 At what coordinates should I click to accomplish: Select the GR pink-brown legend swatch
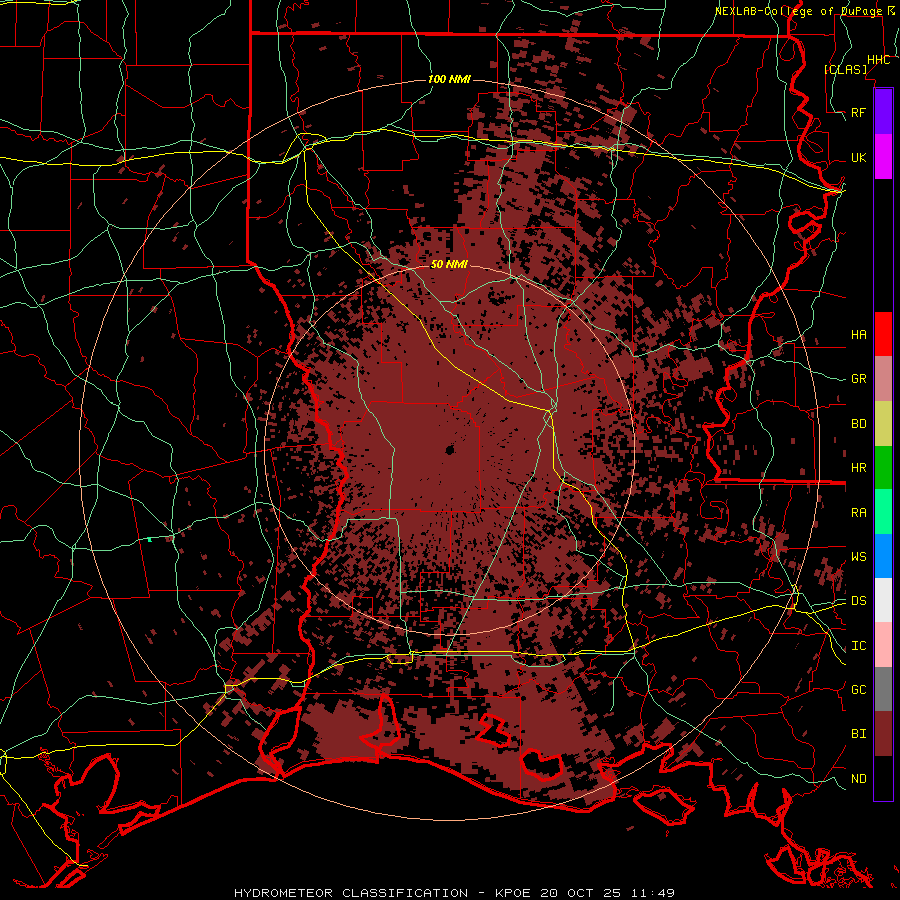pyautogui.click(x=883, y=378)
